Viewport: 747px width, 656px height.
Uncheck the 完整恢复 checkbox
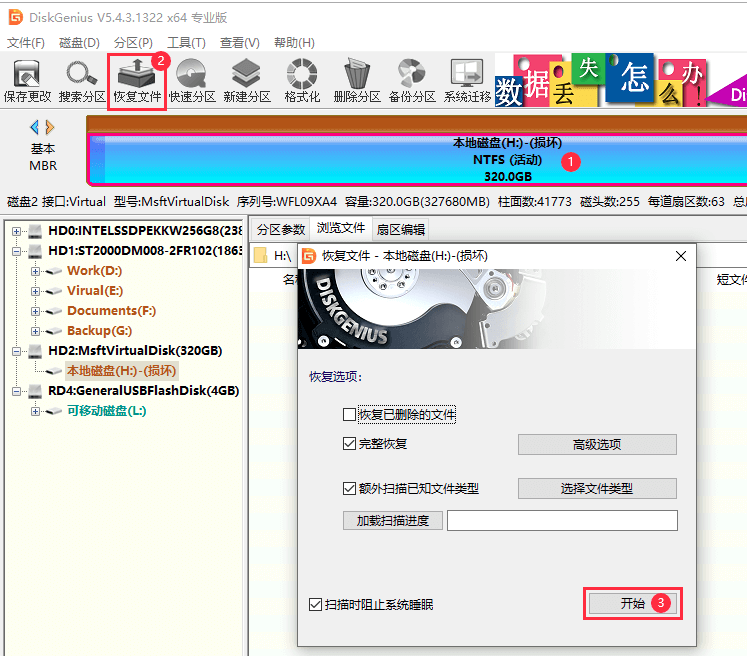click(x=349, y=444)
